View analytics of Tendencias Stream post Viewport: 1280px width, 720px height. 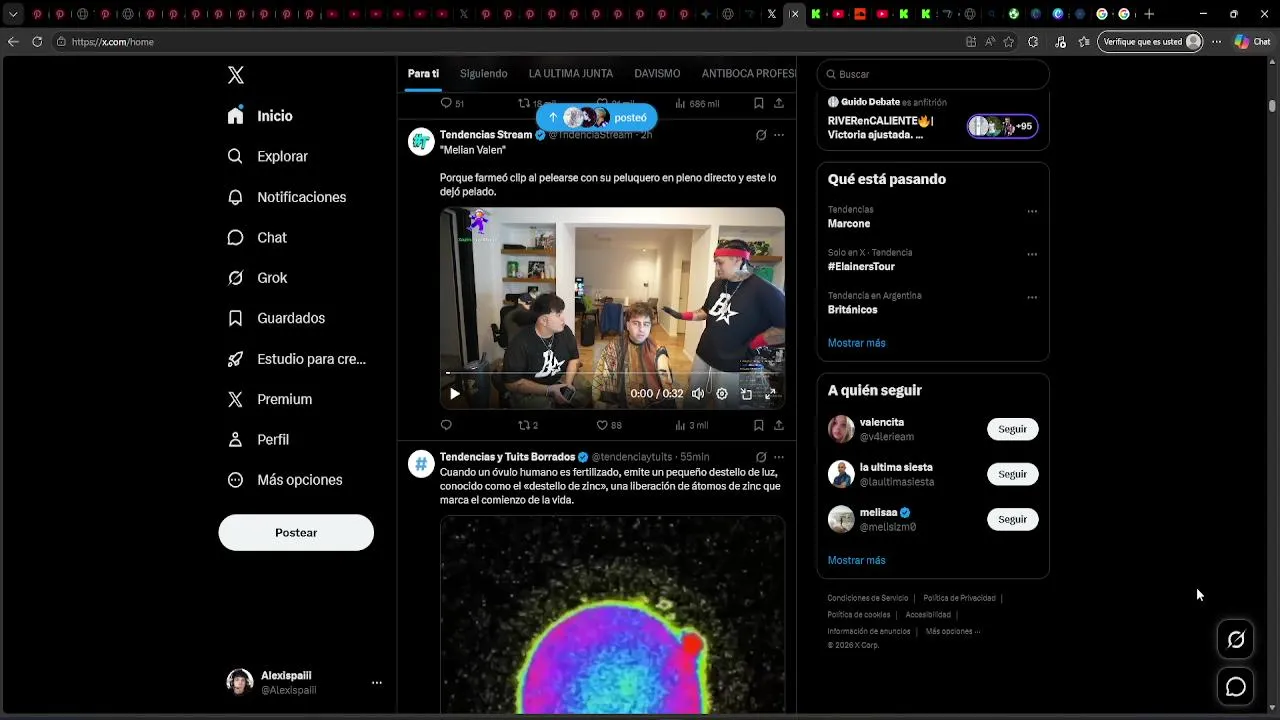tap(691, 425)
